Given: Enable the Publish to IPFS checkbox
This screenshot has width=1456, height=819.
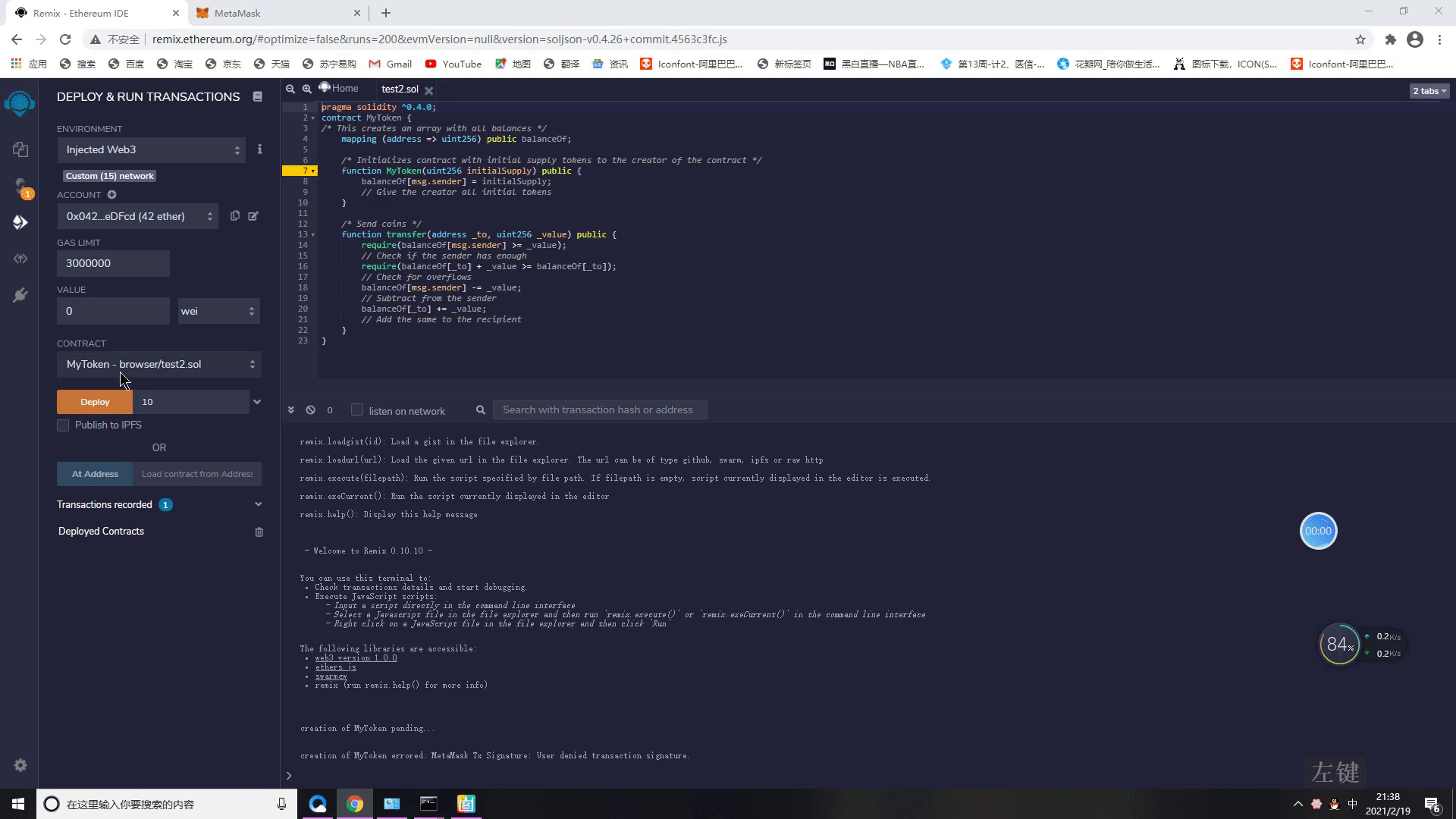Looking at the screenshot, I should click(63, 425).
